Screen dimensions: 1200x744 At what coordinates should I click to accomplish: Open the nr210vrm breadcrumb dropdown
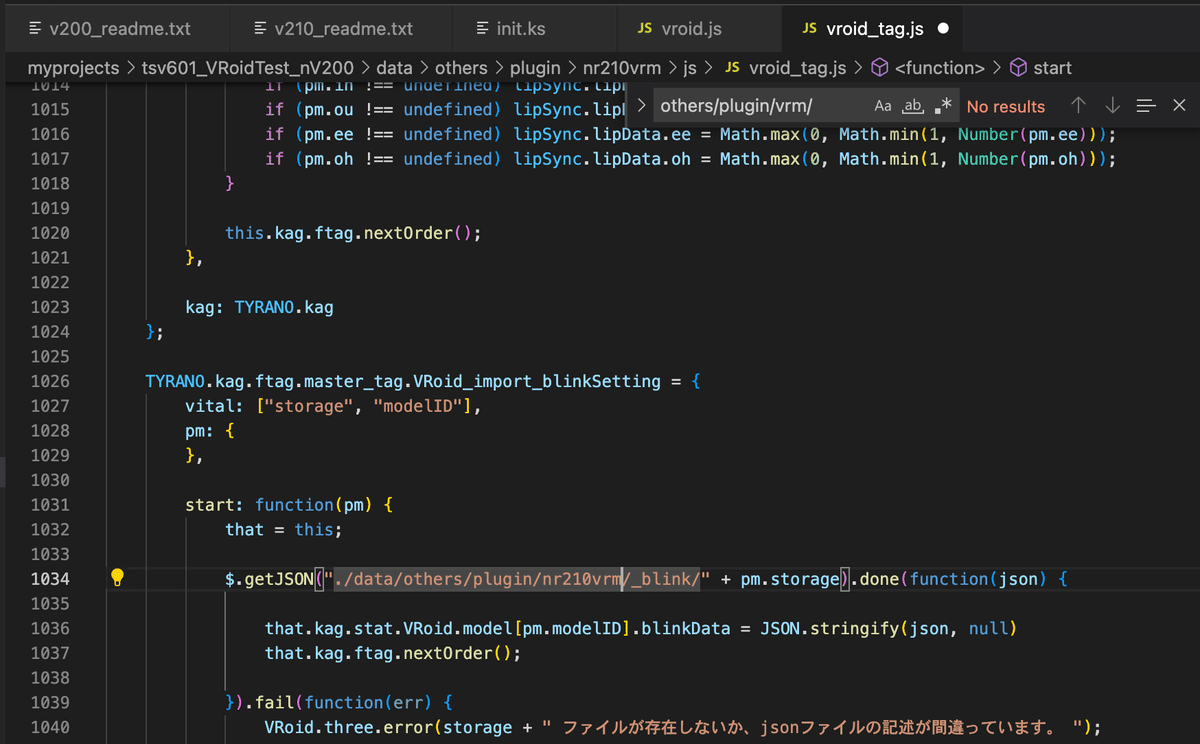[x=622, y=67]
